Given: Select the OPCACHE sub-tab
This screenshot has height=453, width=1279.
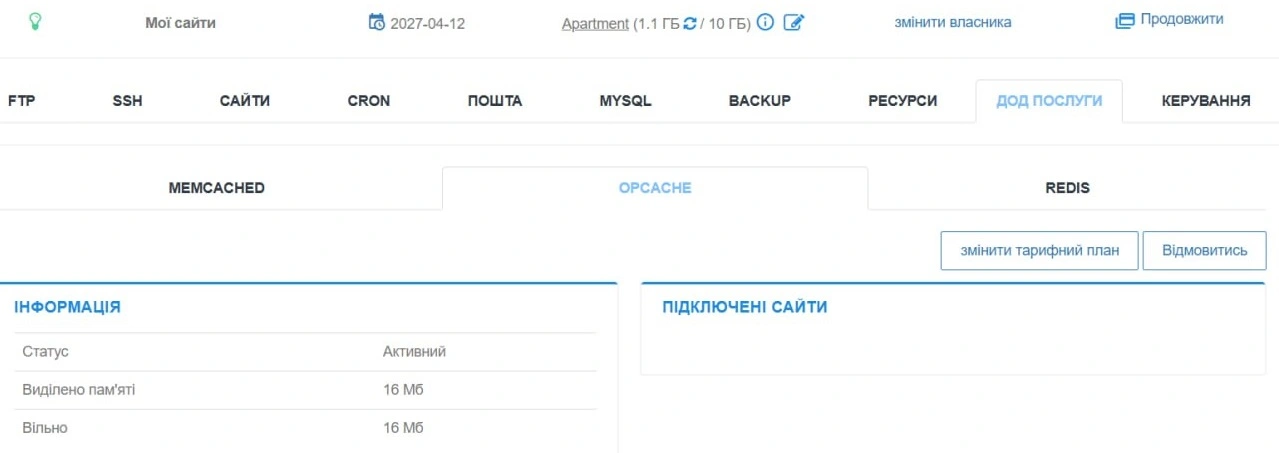Looking at the screenshot, I should pyautogui.click(x=655, y=188).
